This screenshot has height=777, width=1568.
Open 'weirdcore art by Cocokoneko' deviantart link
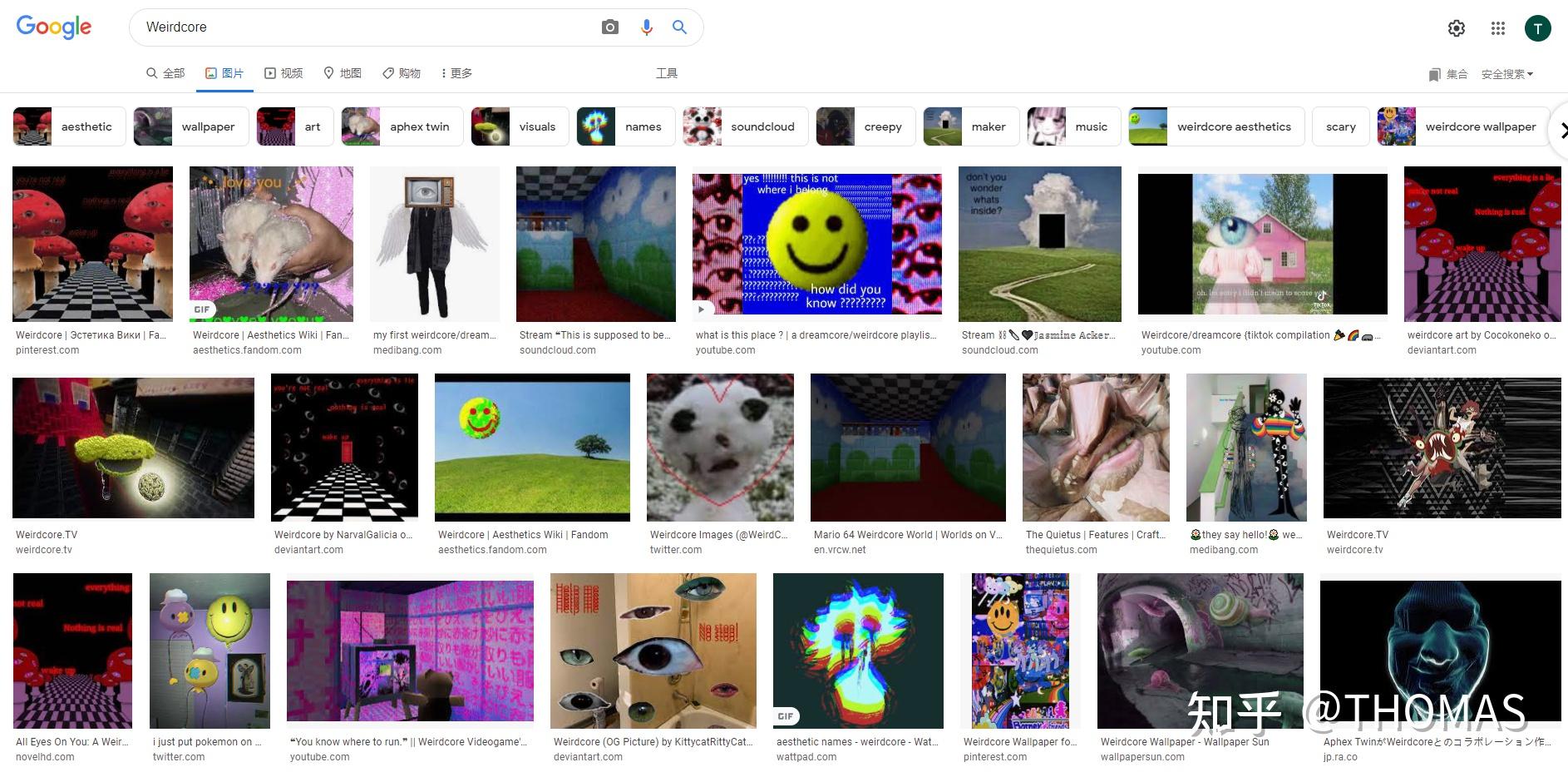pos(1482,335)
